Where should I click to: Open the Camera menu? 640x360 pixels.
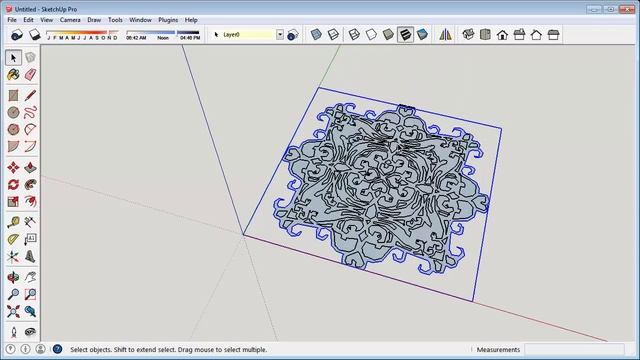tap(70, 20)
